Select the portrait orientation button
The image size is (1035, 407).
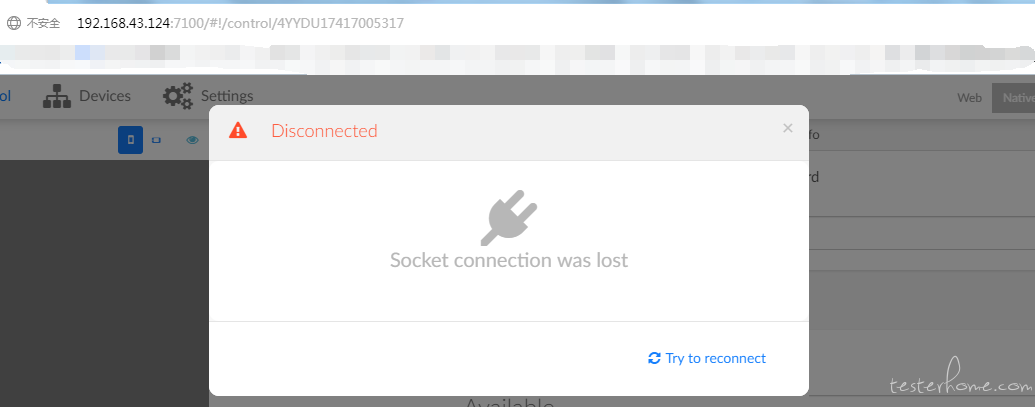(x=131, y=140)
